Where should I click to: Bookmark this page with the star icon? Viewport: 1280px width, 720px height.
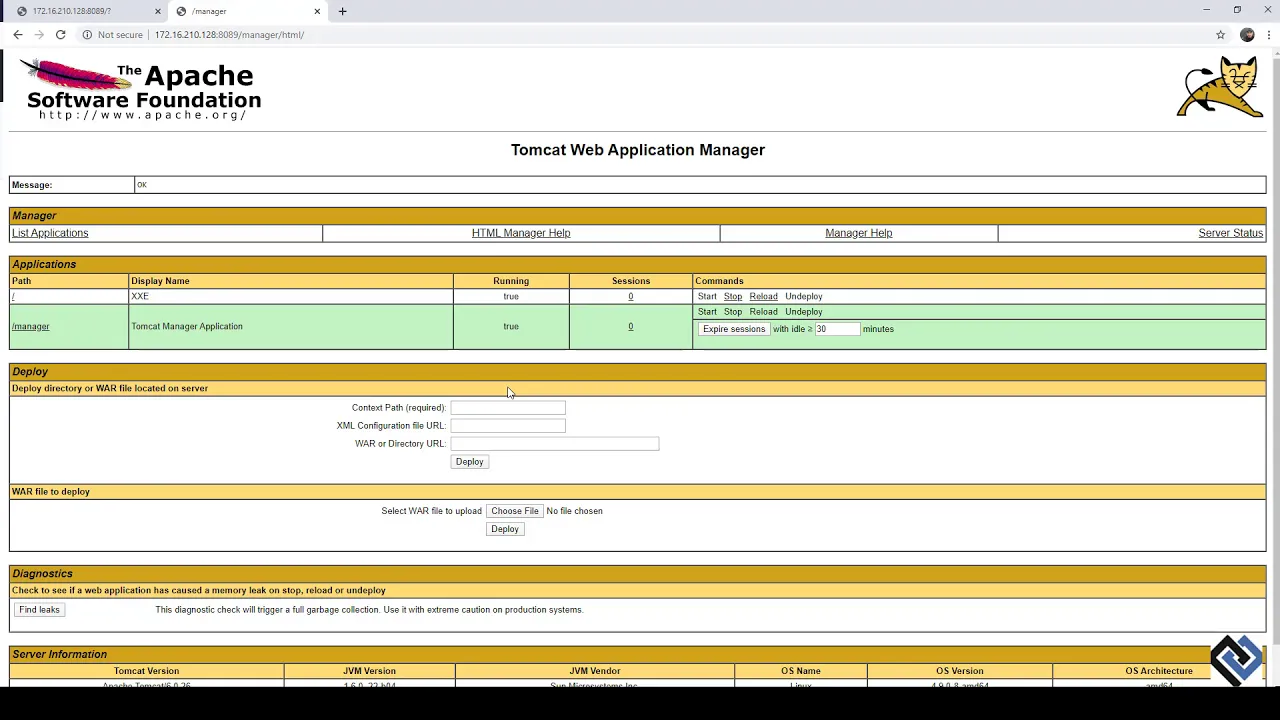(1220, 35)
